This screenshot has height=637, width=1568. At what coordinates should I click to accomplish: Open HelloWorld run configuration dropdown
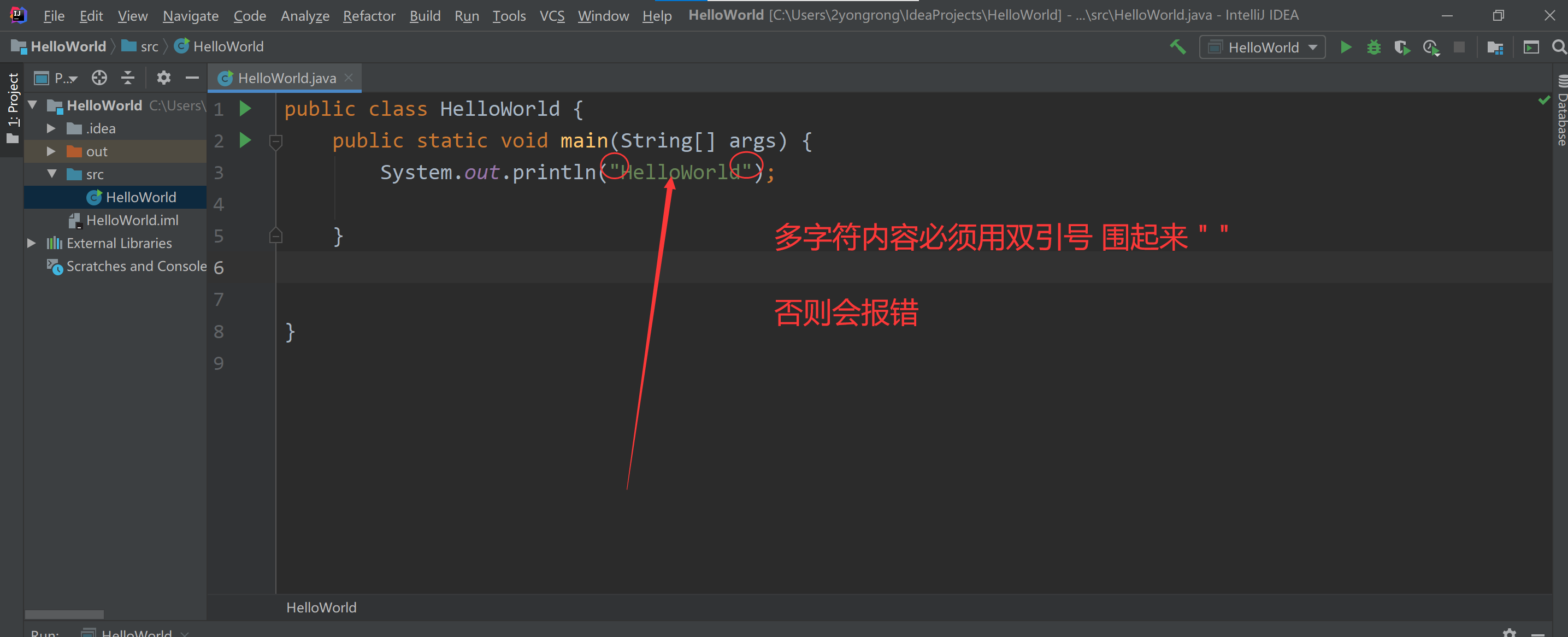point(1263,47)
